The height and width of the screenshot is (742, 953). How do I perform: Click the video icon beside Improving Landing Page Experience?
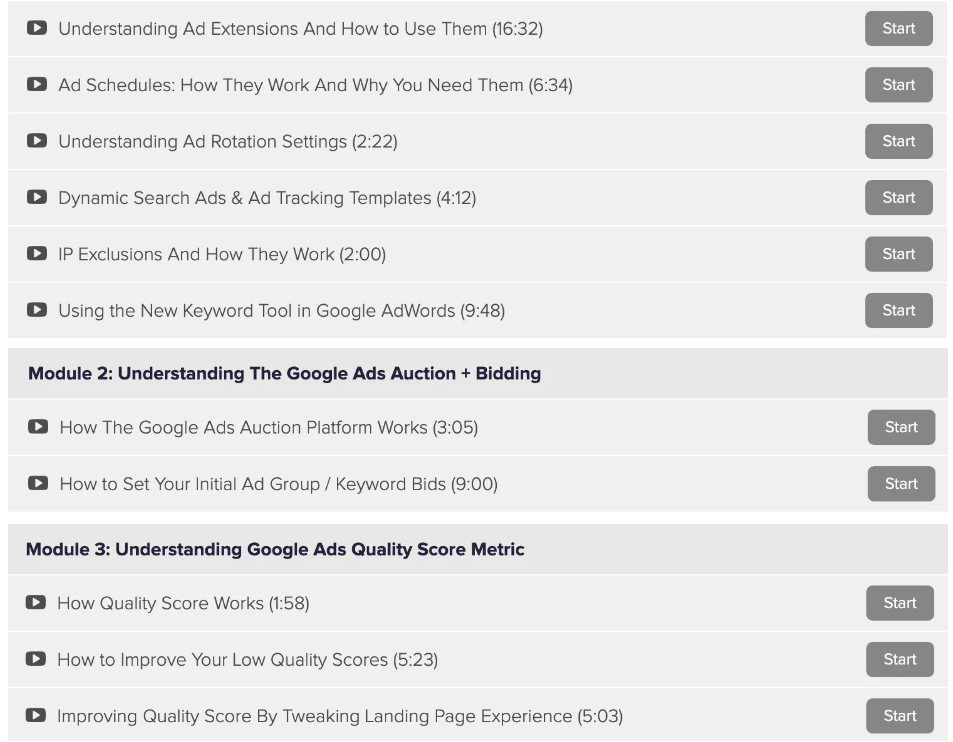coord(36,716)
